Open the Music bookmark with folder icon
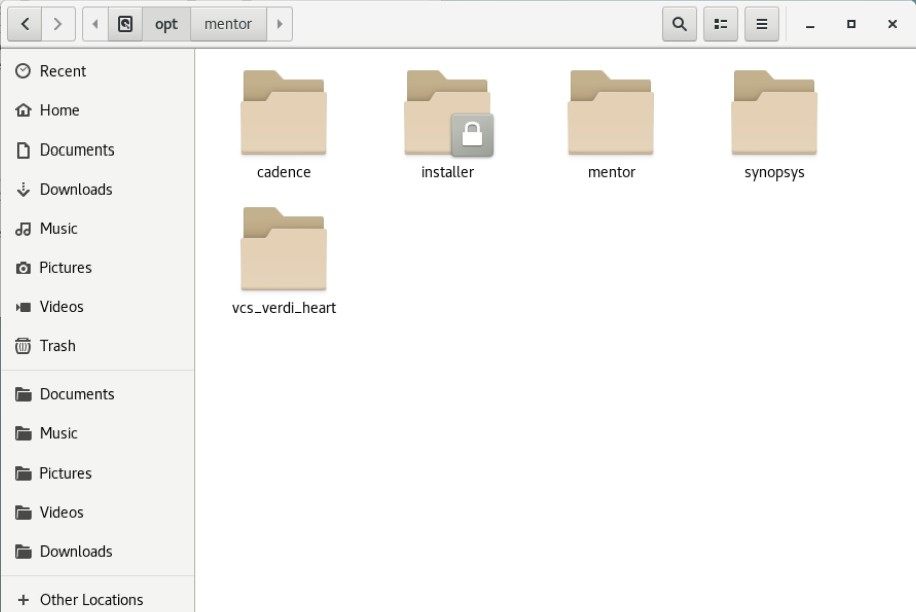The image size is (916, 612). click(98, 433)
